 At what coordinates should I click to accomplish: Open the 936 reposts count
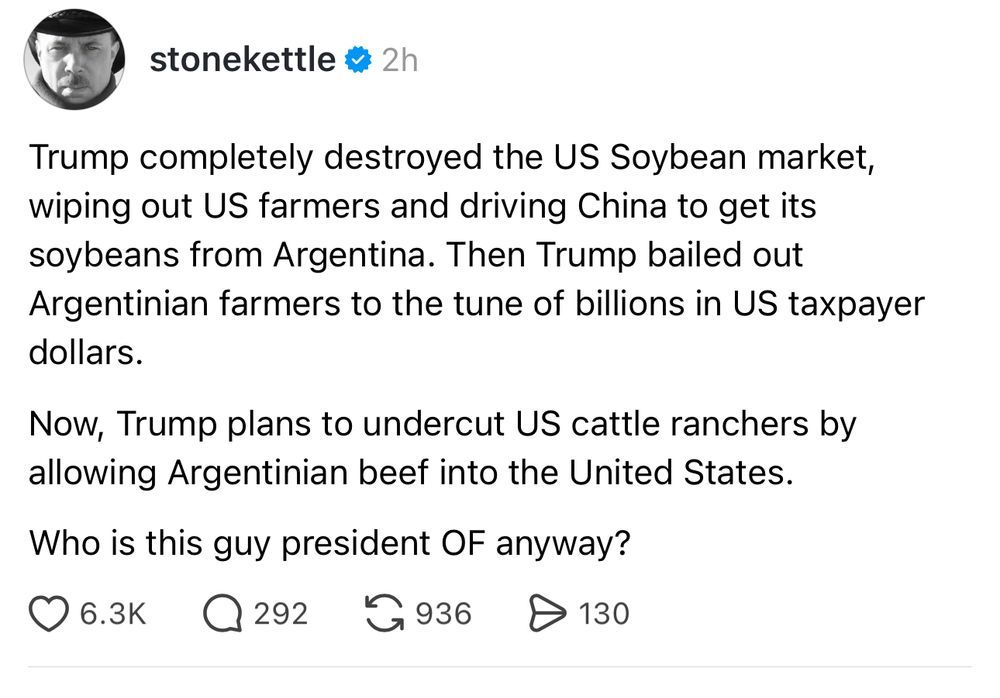point(443,614)
